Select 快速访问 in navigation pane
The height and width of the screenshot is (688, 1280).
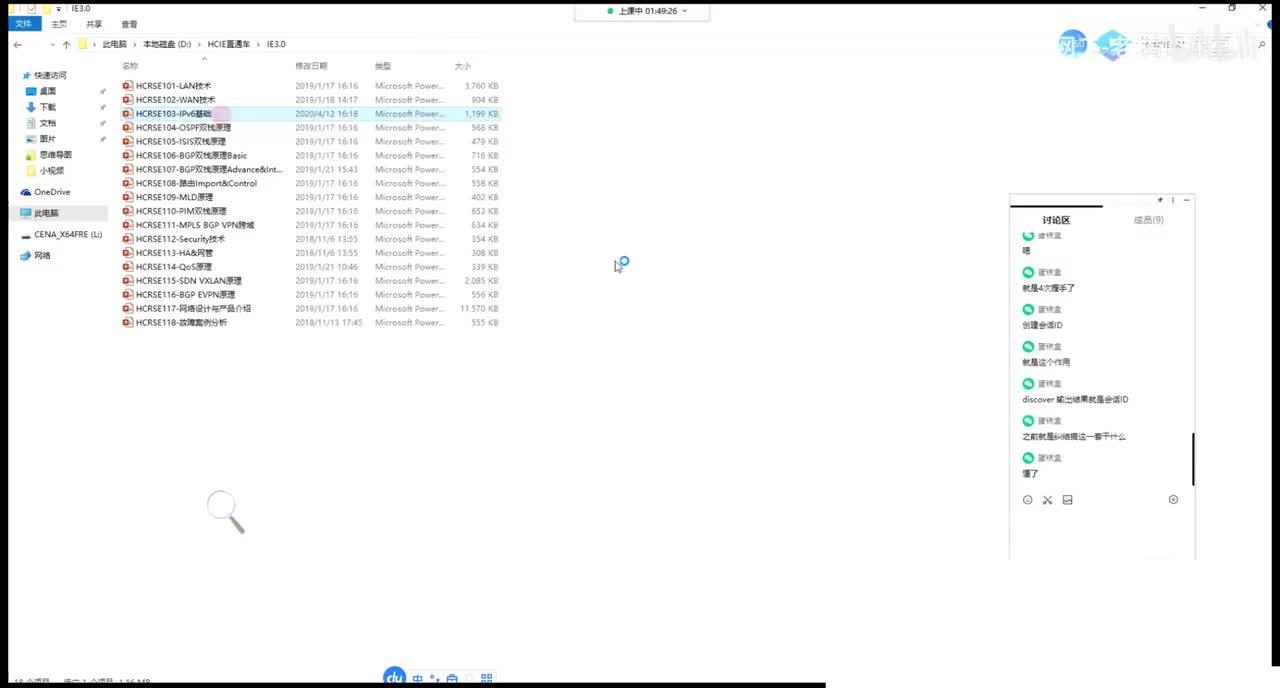[x=50, y=76]
